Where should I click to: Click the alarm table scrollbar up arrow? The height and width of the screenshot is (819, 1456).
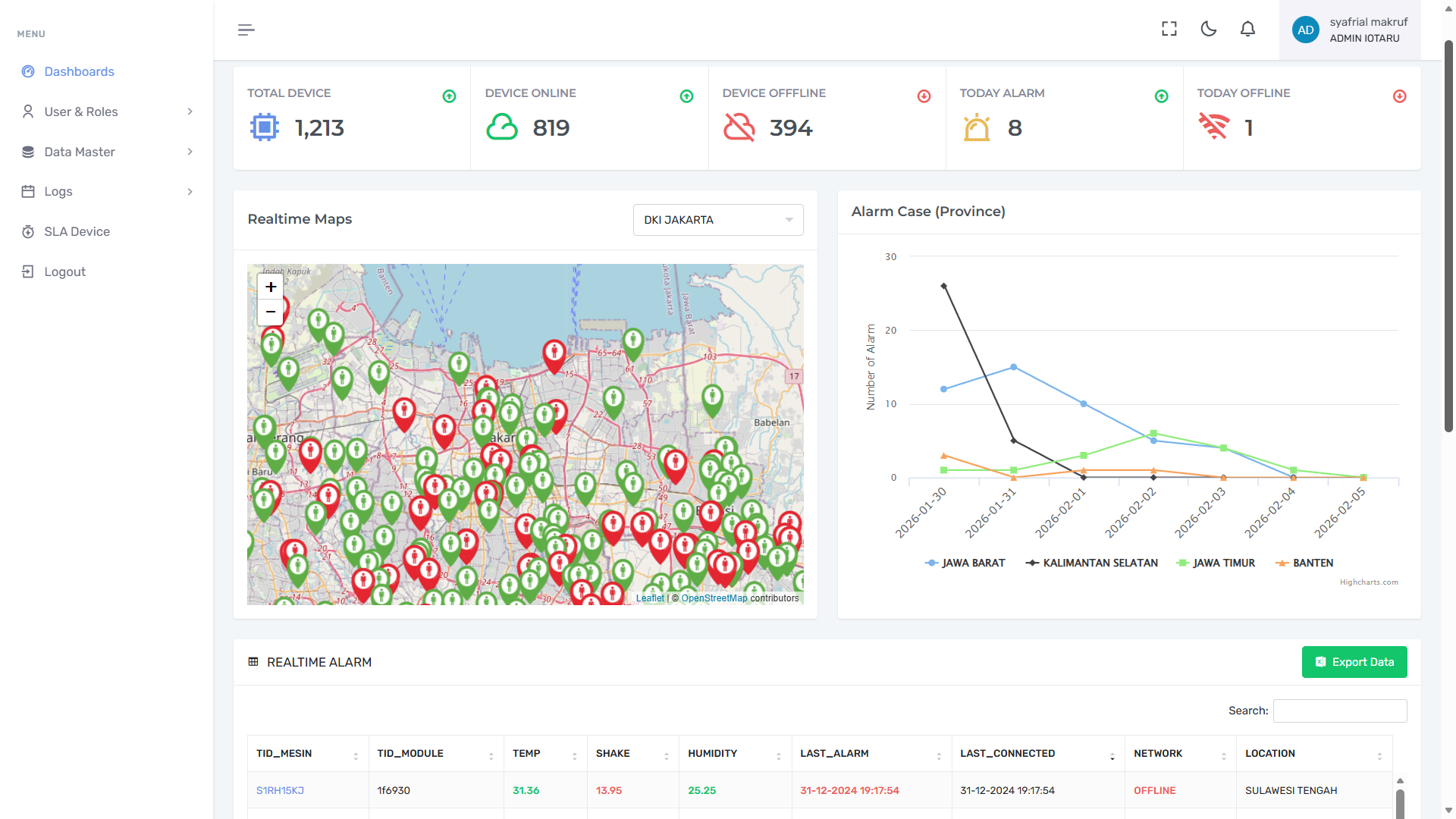(1400, 780)
